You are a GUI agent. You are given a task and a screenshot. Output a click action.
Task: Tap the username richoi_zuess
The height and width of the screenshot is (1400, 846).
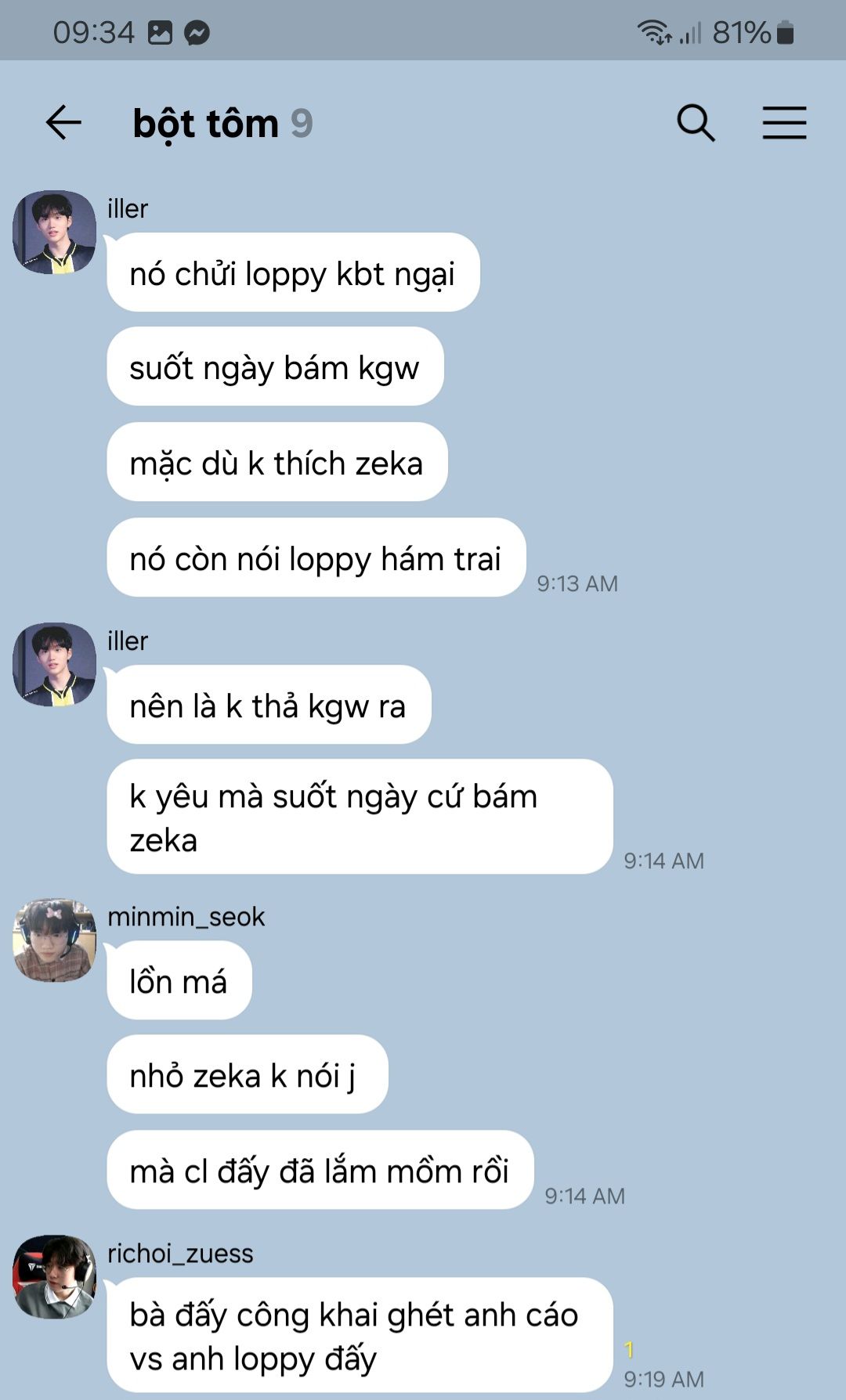(x=180, y=1254)
